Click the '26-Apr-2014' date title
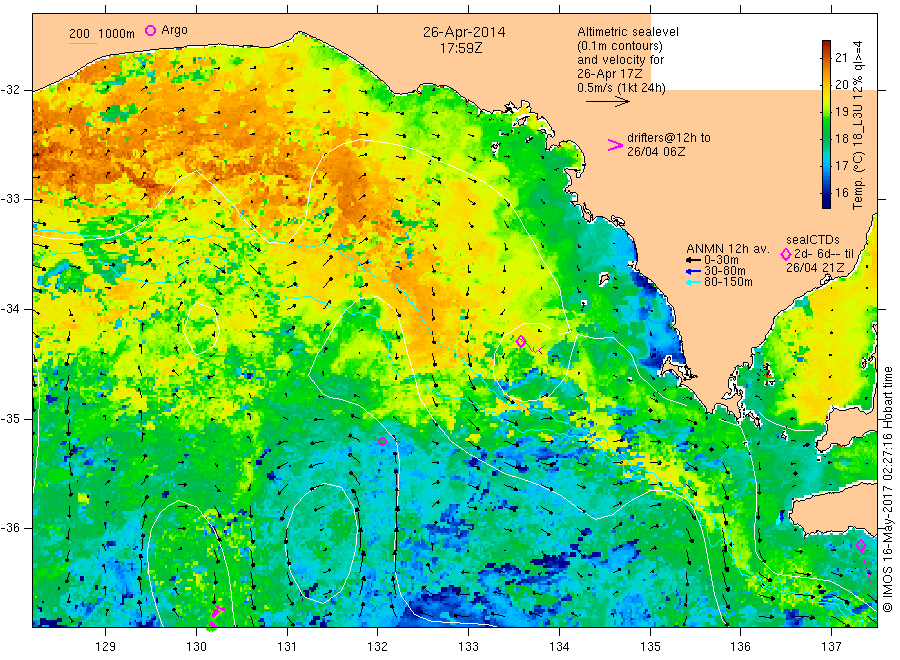900x660 pixels. tap(464, 32)
